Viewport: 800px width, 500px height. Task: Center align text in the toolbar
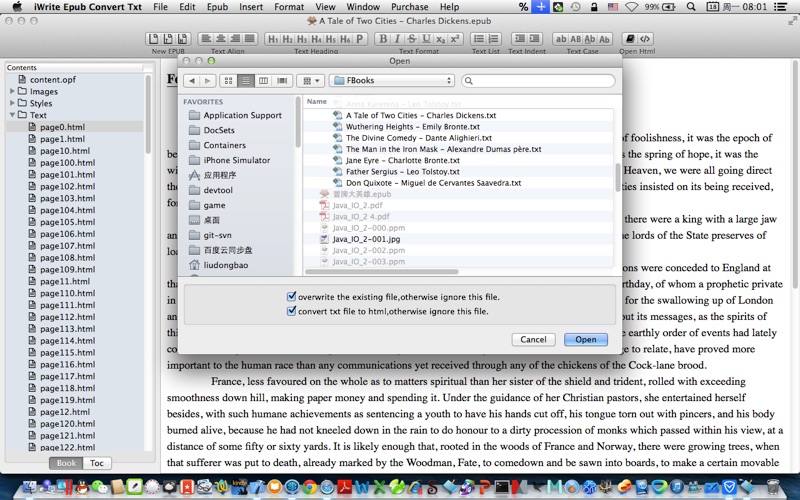click(x=220, y=39)
